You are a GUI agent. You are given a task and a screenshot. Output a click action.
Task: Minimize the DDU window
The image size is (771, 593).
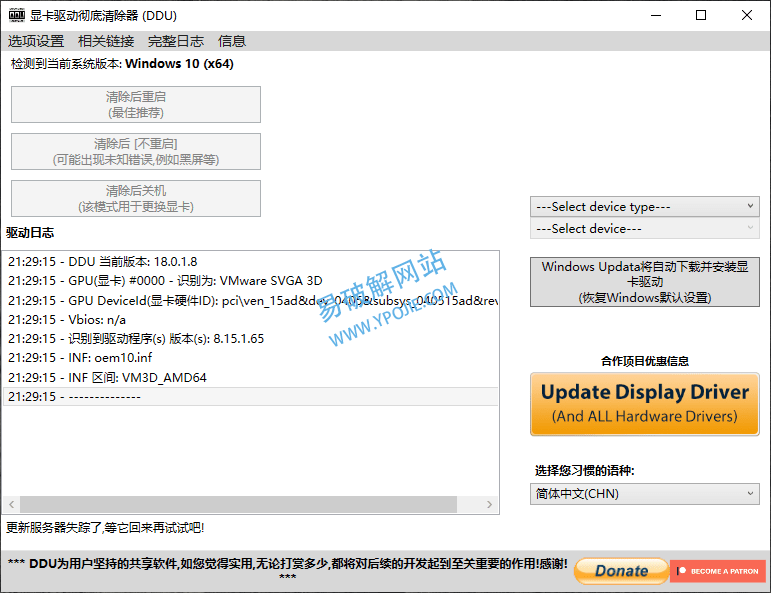point(656,15)
